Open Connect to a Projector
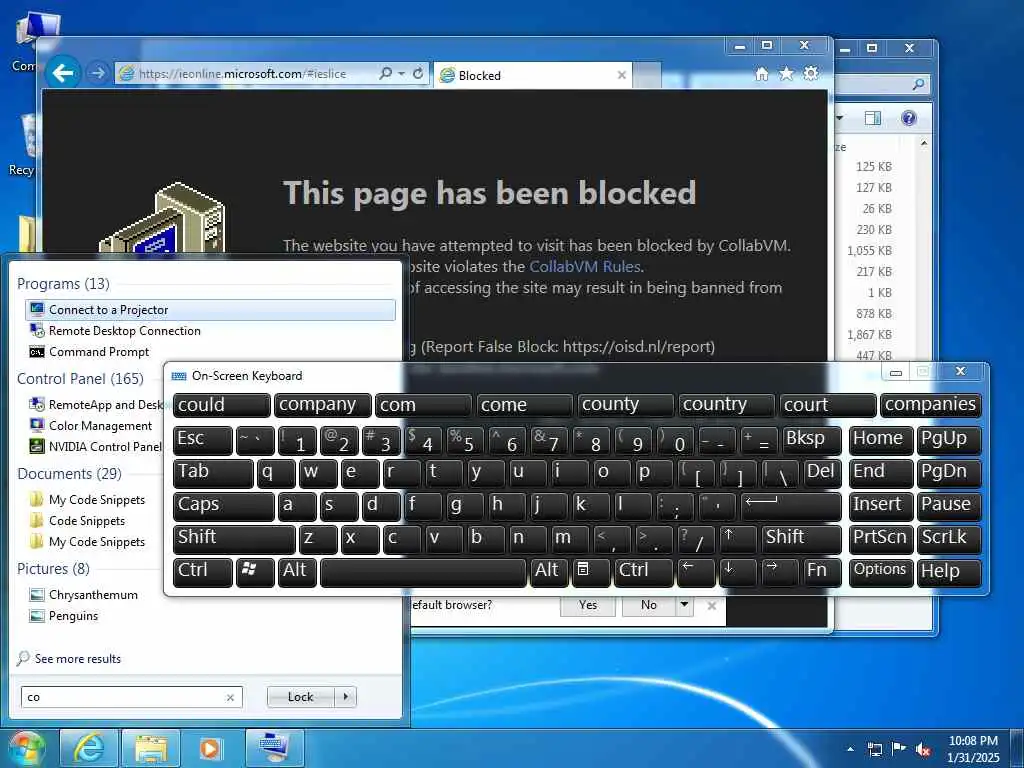This screenshot has height=768, width=1024. pyautogui.click(x=210, y=310)
